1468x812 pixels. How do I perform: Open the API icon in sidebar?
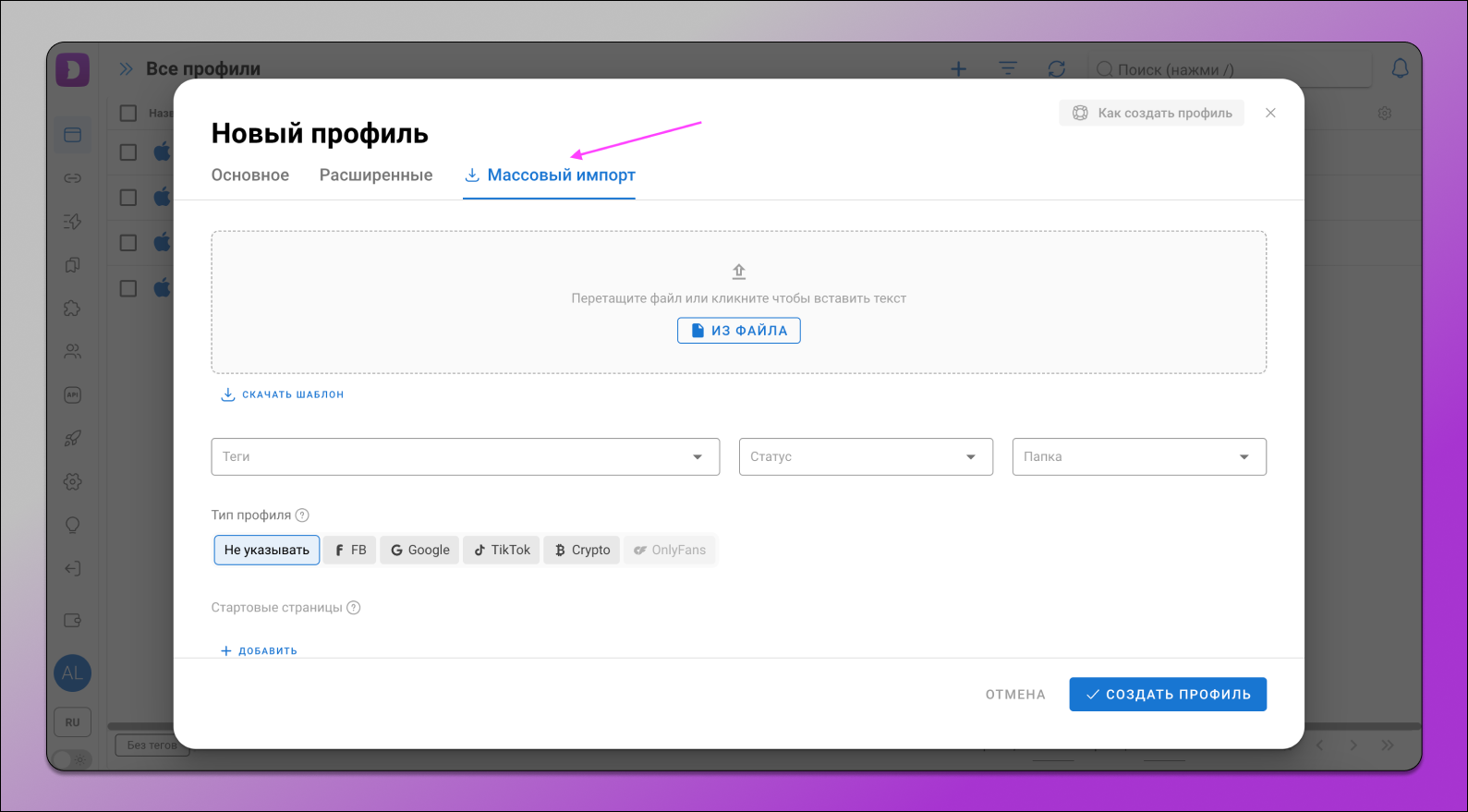pos(72,395)
